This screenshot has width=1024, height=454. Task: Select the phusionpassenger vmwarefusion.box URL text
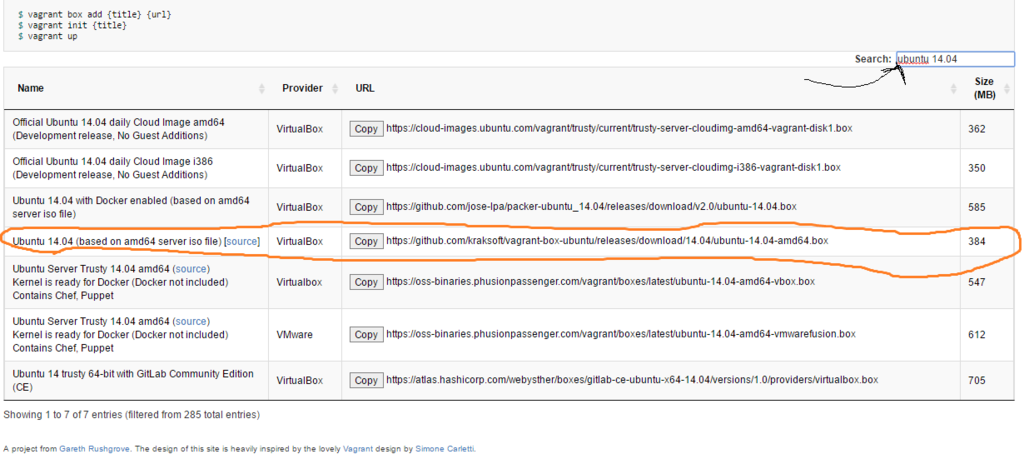[621, 334]
